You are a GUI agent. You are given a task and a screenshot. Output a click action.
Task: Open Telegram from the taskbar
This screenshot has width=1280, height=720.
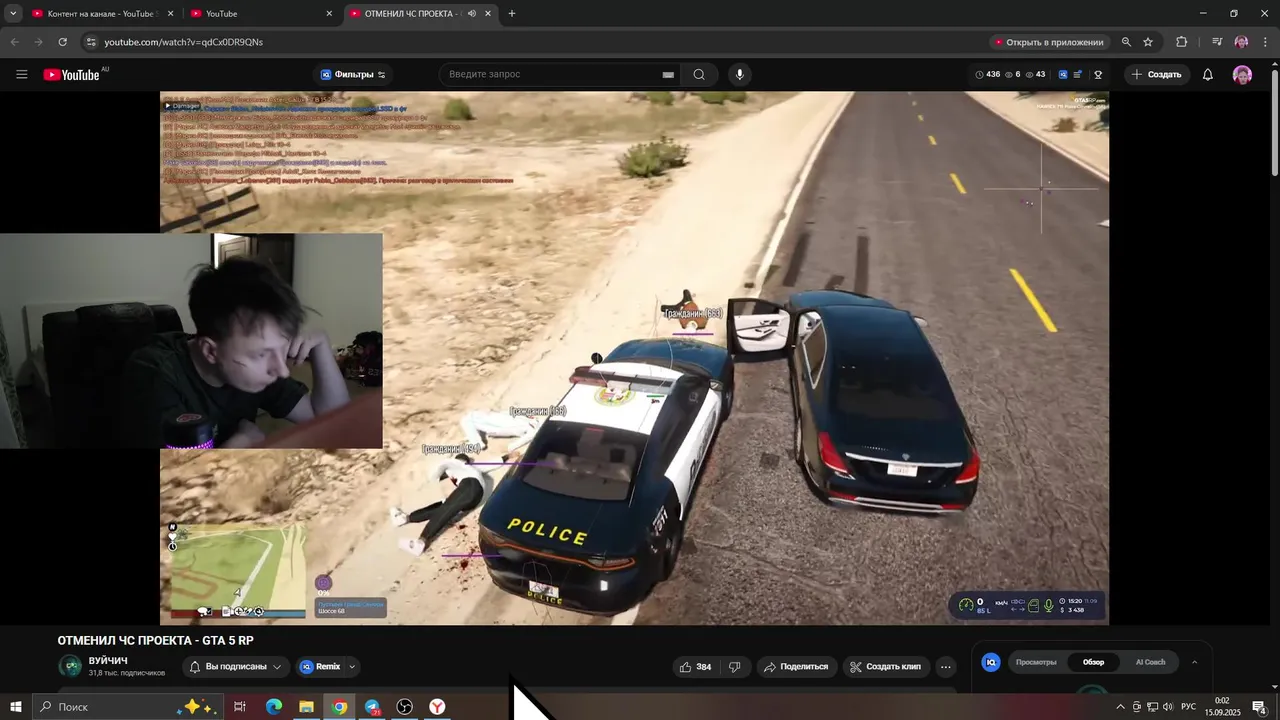pyautogui.click(x=372, y=707)
